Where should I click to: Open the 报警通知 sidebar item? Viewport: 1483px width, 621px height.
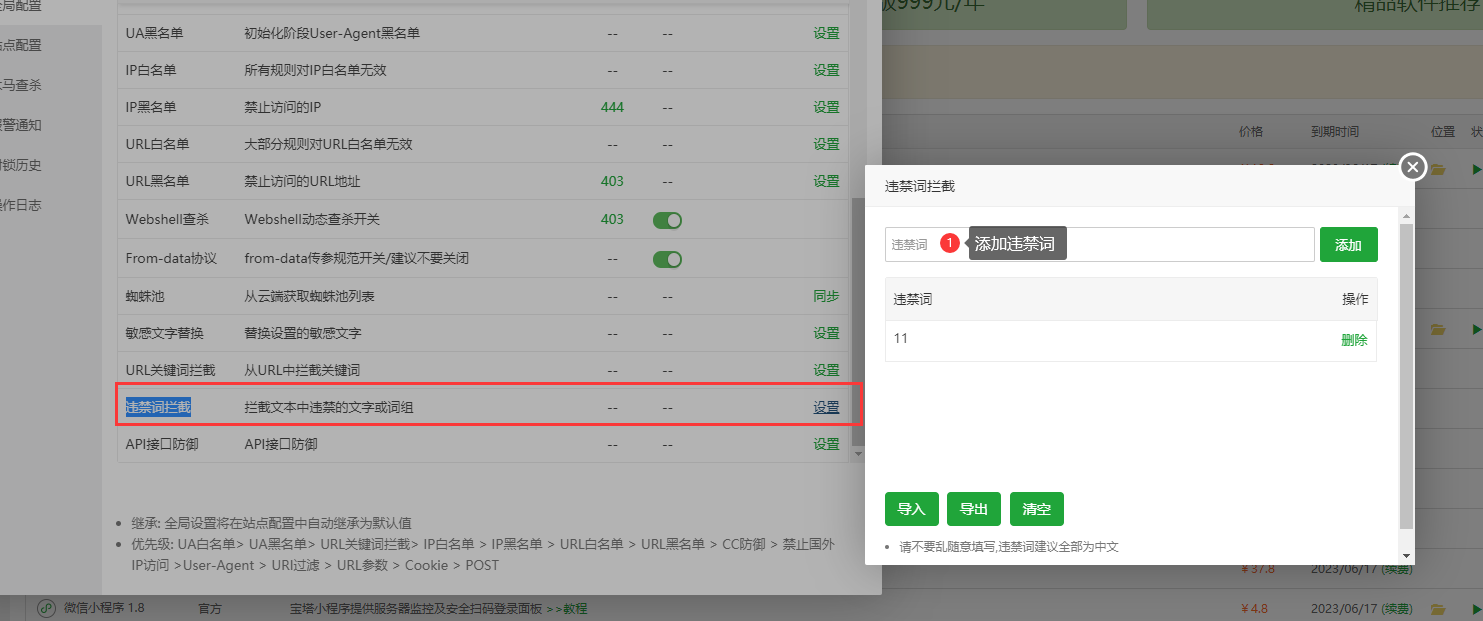[22, 125]
